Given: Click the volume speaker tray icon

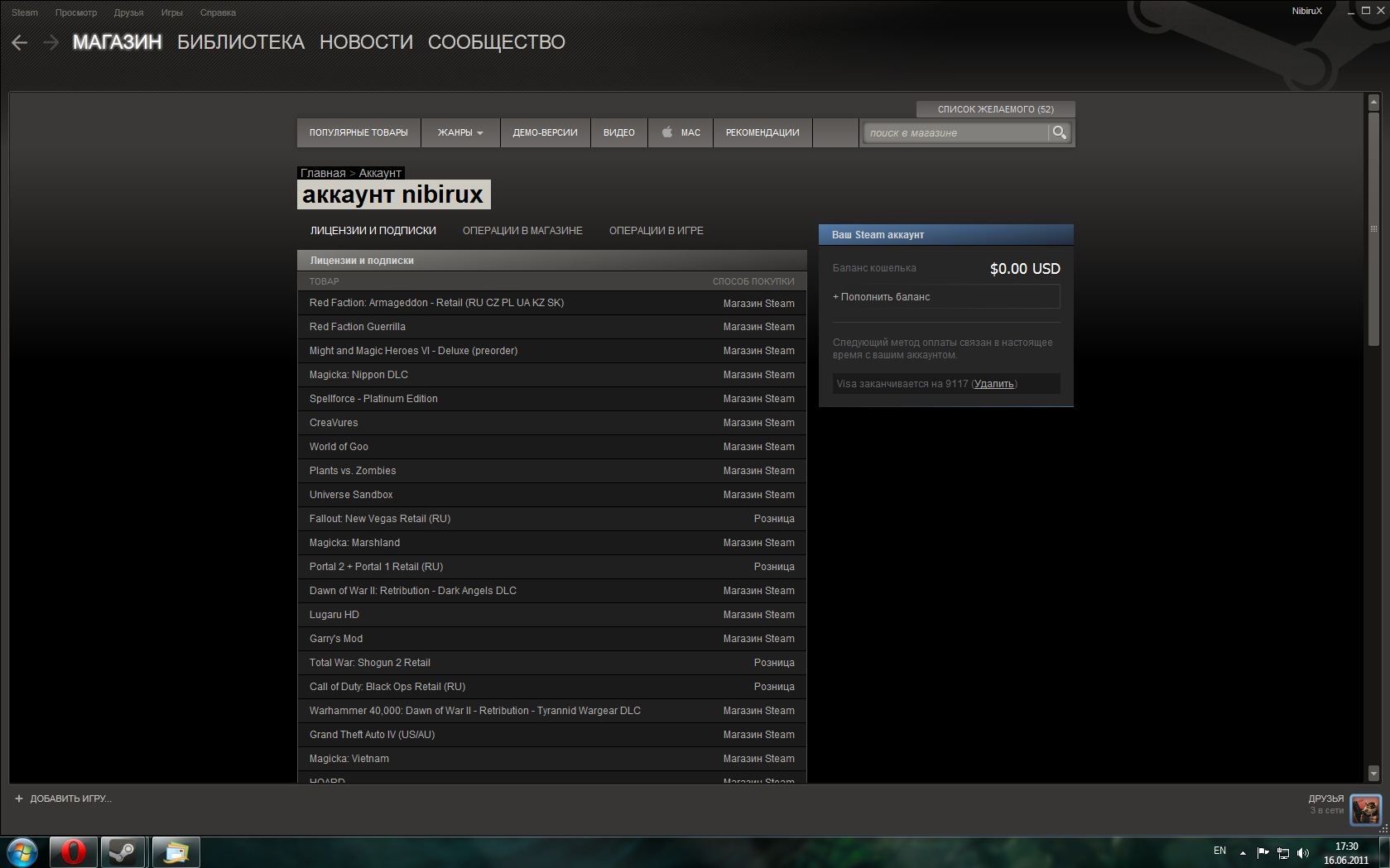Looking at the screenshot, I should (1303, 852).
